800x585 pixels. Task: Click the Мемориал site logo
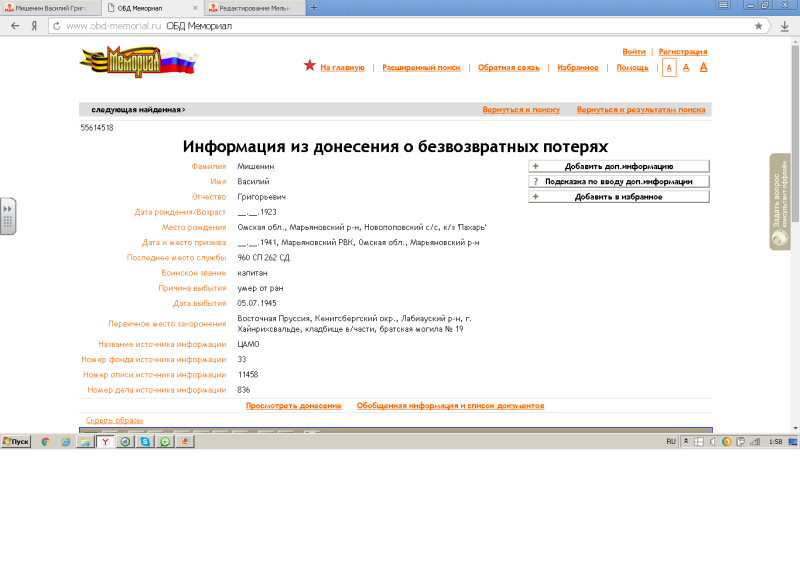(138, 63)
